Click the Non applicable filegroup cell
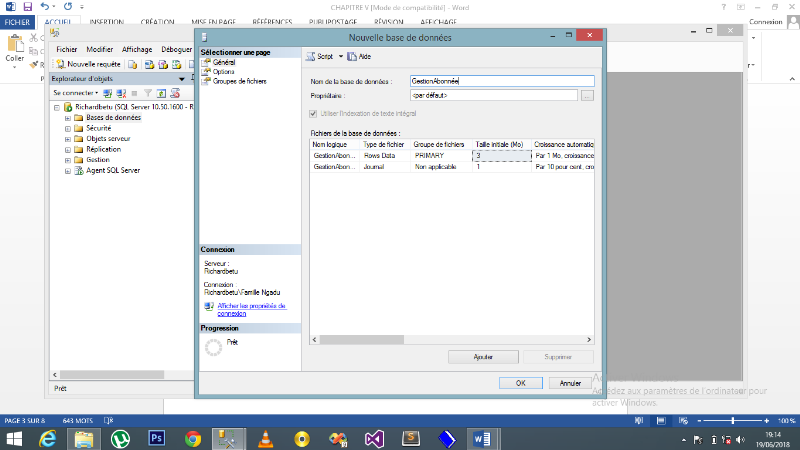This screenshot has height=450, width=800. coord(441,167)
